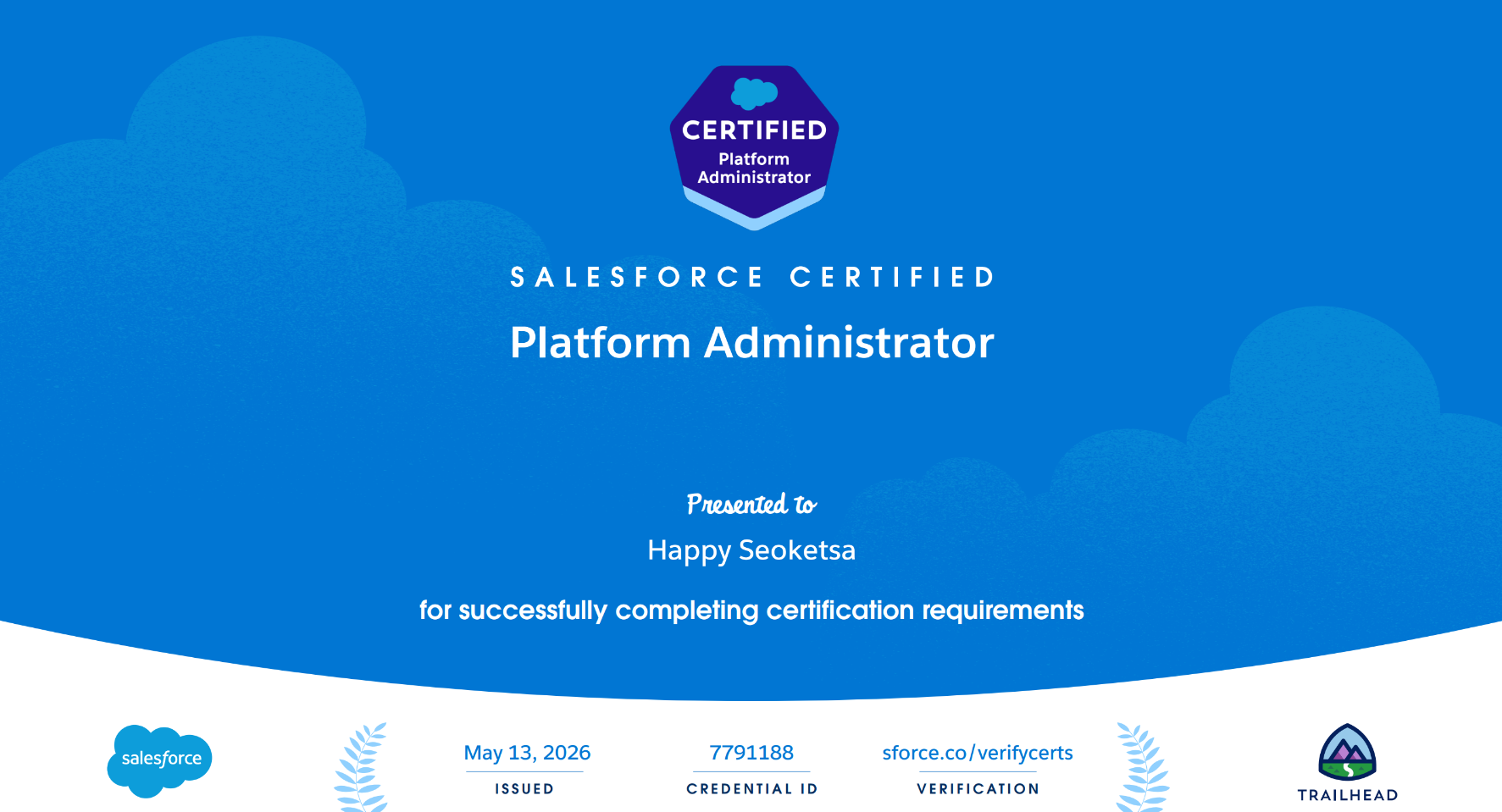The image size is (1502, 812).
Task: Click the recipient name Happy Seoketsa
Action: click(751, 550)
